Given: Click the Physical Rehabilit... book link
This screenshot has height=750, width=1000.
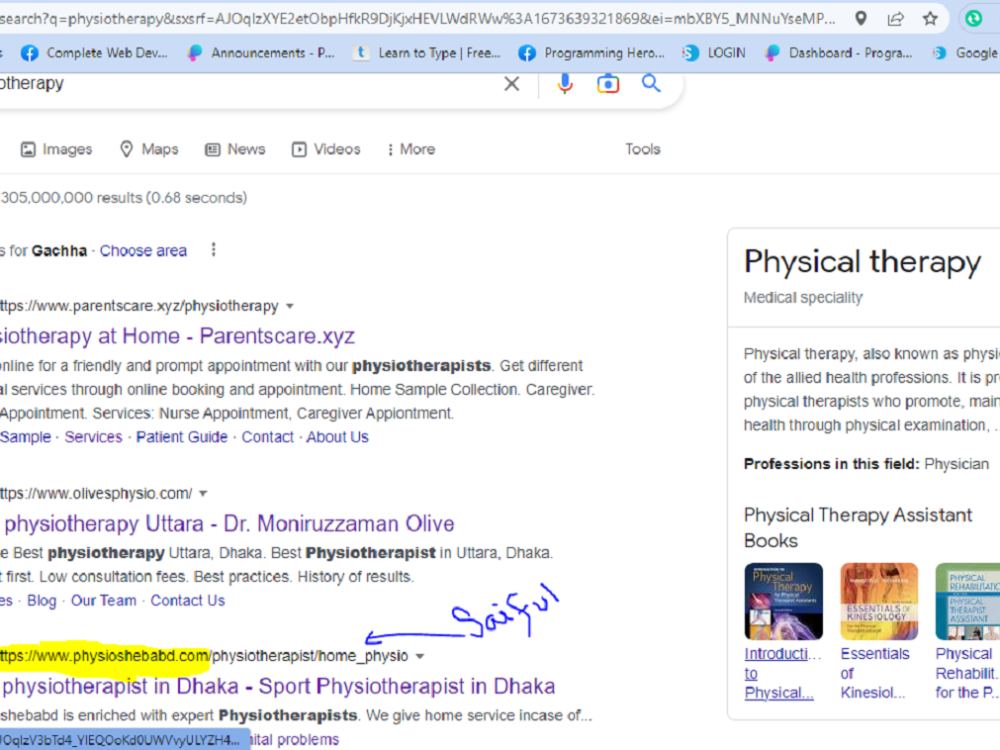Looking at the screenshot, I should point(967,673).
